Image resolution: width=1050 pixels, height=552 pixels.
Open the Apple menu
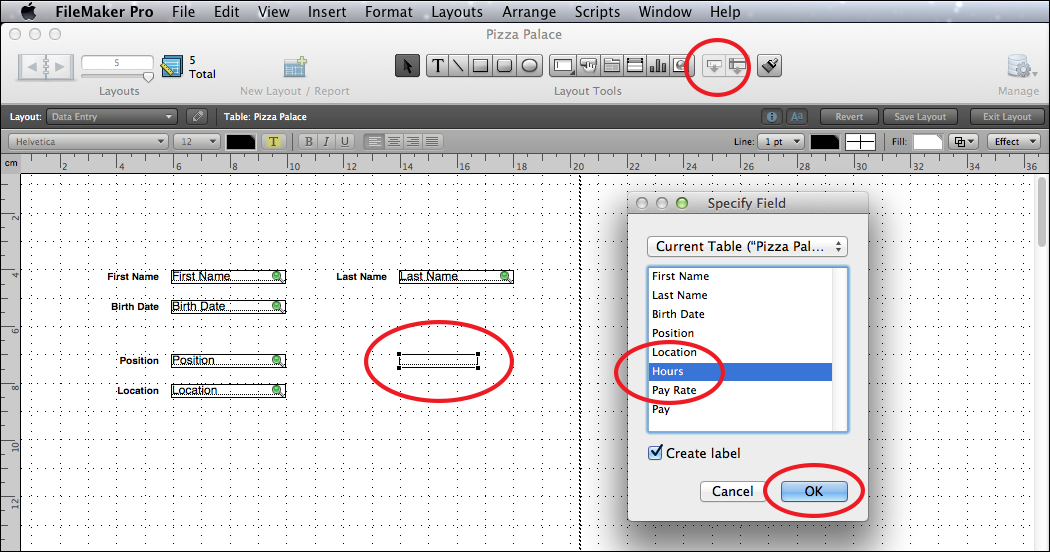[29, 11]
